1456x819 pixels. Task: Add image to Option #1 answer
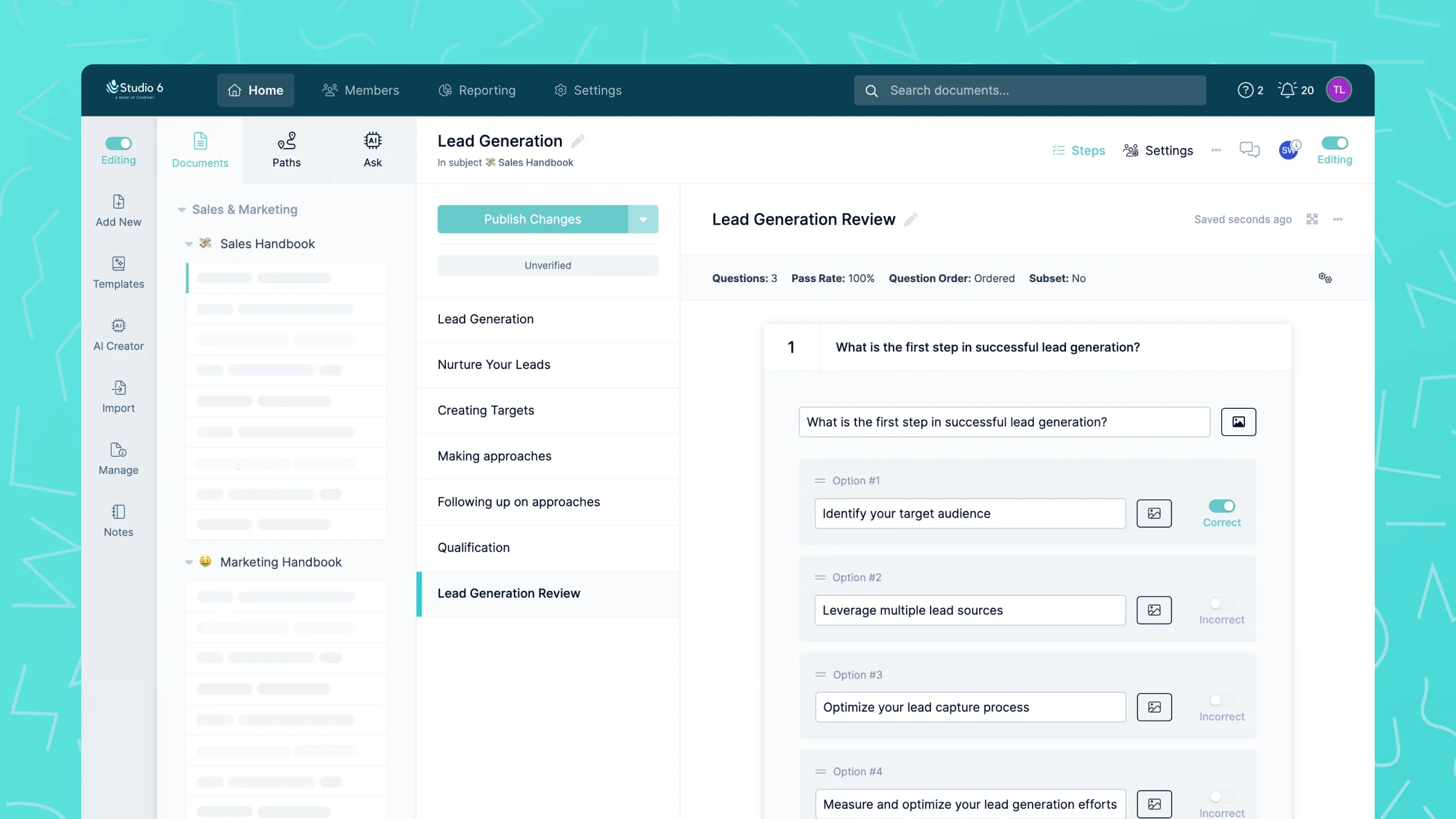[x=1153, y=513]
